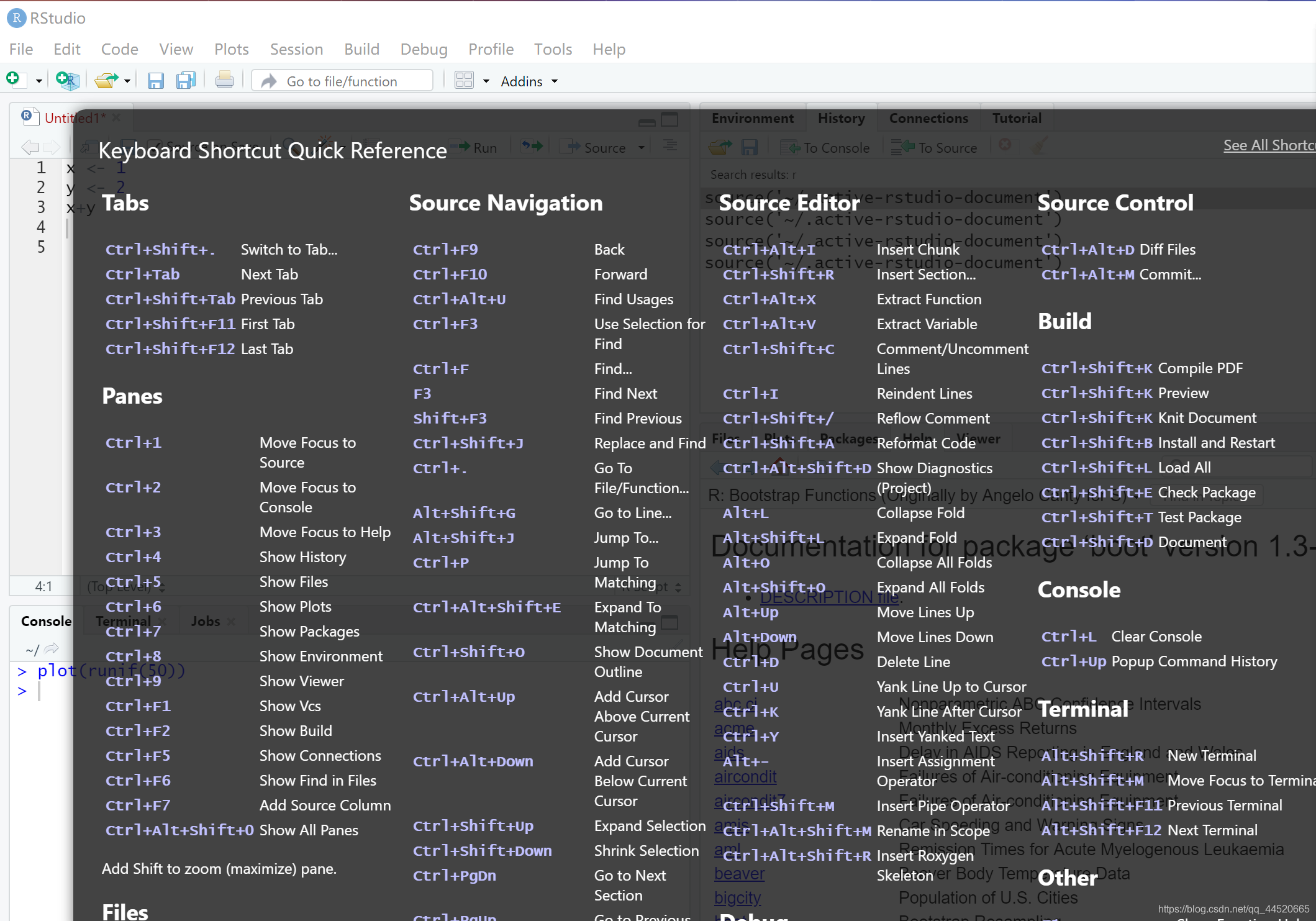Click the Open File folder icon
Screen dimensions: 1316x921
106,81
